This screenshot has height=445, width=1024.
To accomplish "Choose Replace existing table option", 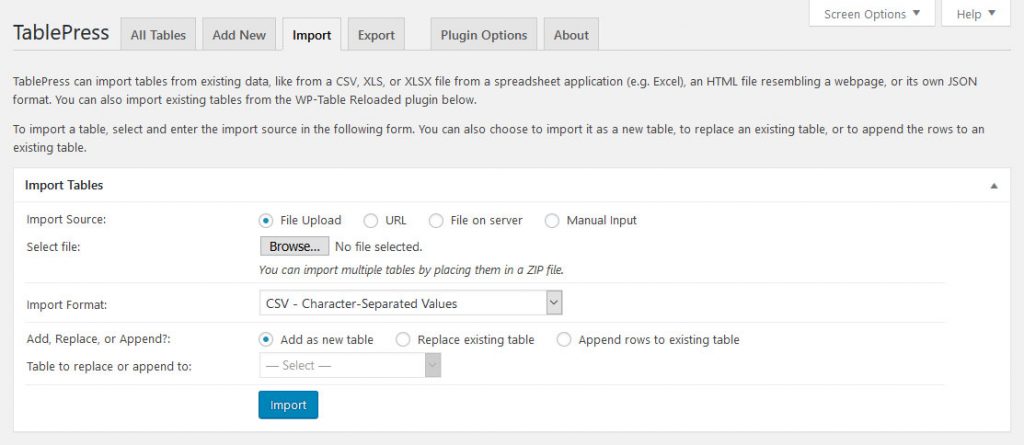I will [x=403, y=340].
